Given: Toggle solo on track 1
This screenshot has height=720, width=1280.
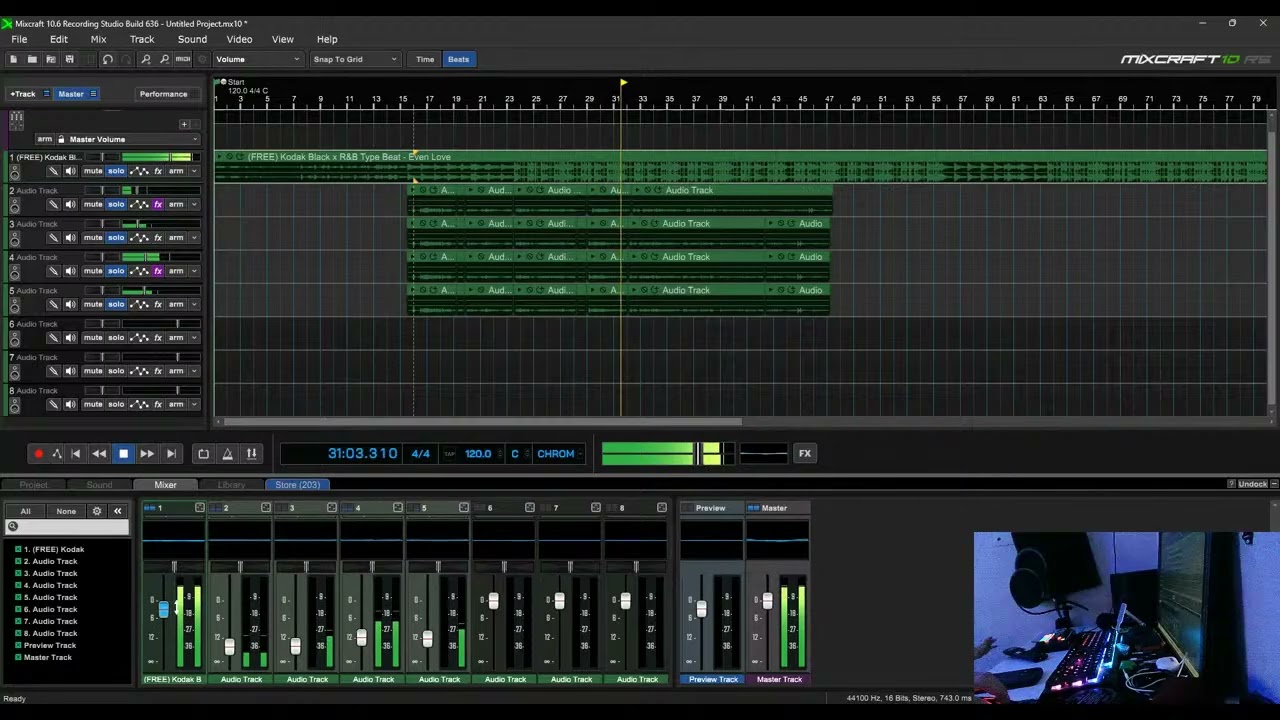Looking at the screenshot, I should tap(116, 171).
